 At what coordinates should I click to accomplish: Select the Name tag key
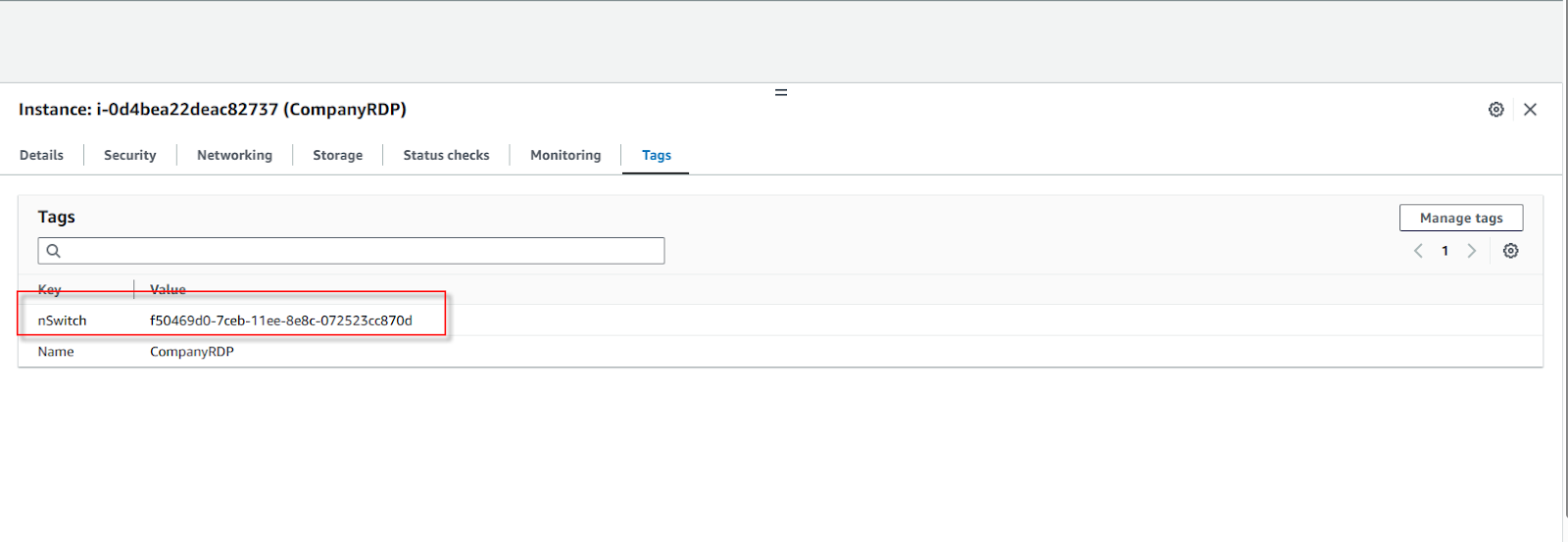(56, 352)
